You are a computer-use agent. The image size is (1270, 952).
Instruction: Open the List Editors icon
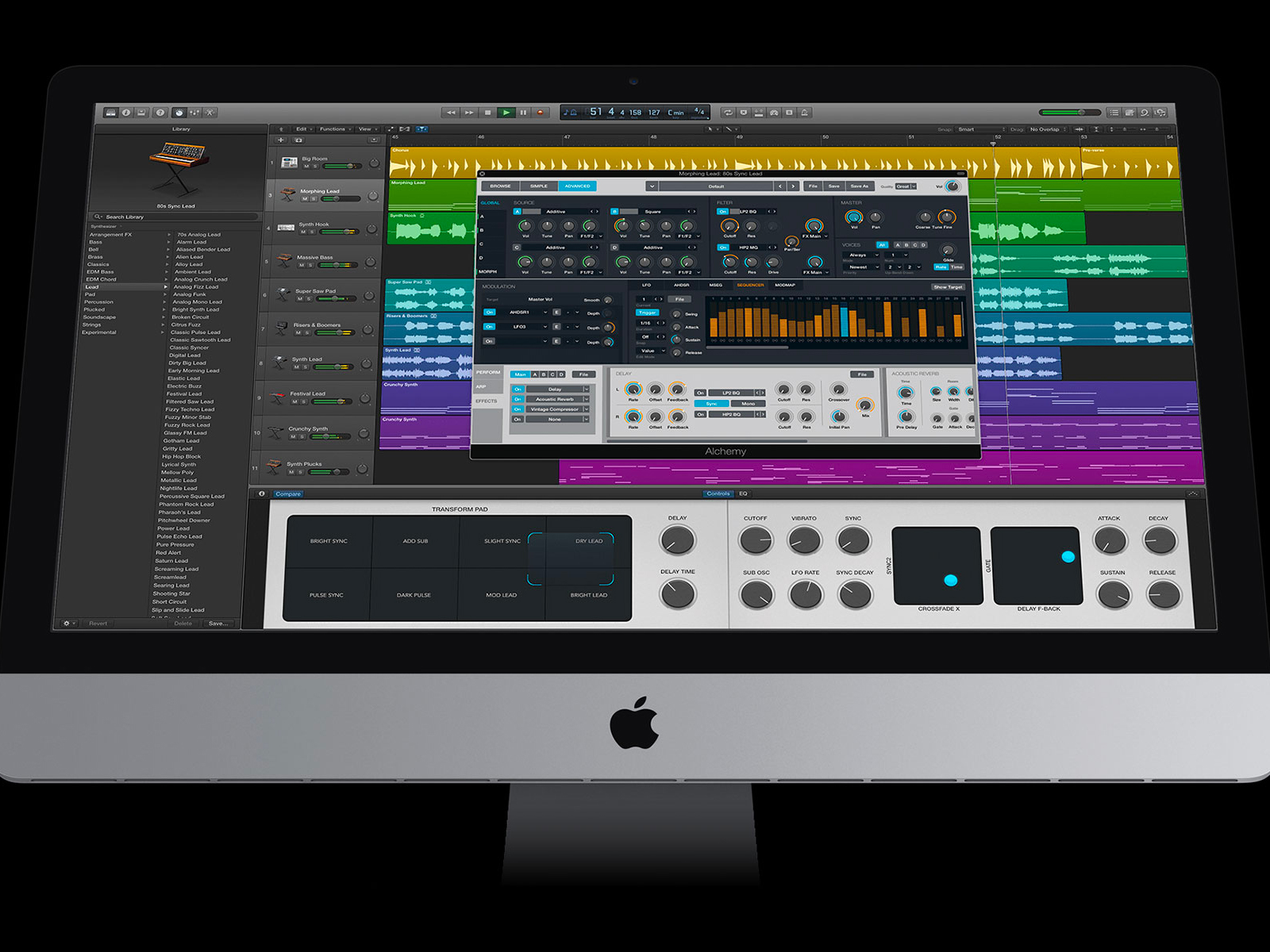1114,113
